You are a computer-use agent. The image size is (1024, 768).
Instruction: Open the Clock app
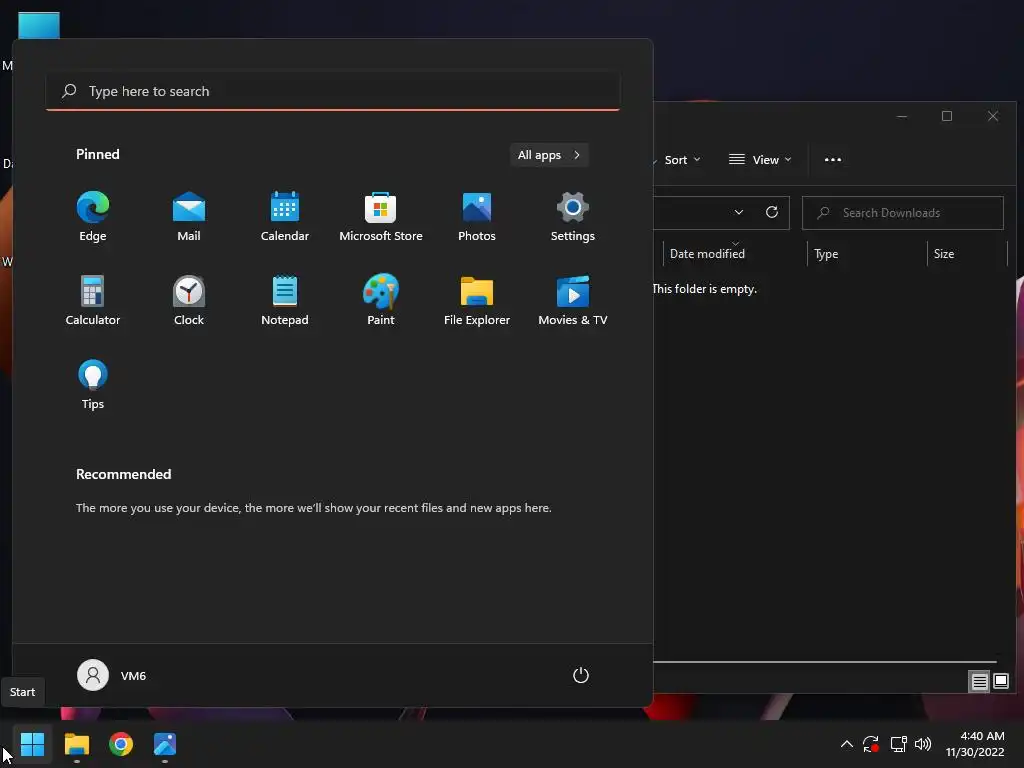pyautogui.click(x=189, y=301)
